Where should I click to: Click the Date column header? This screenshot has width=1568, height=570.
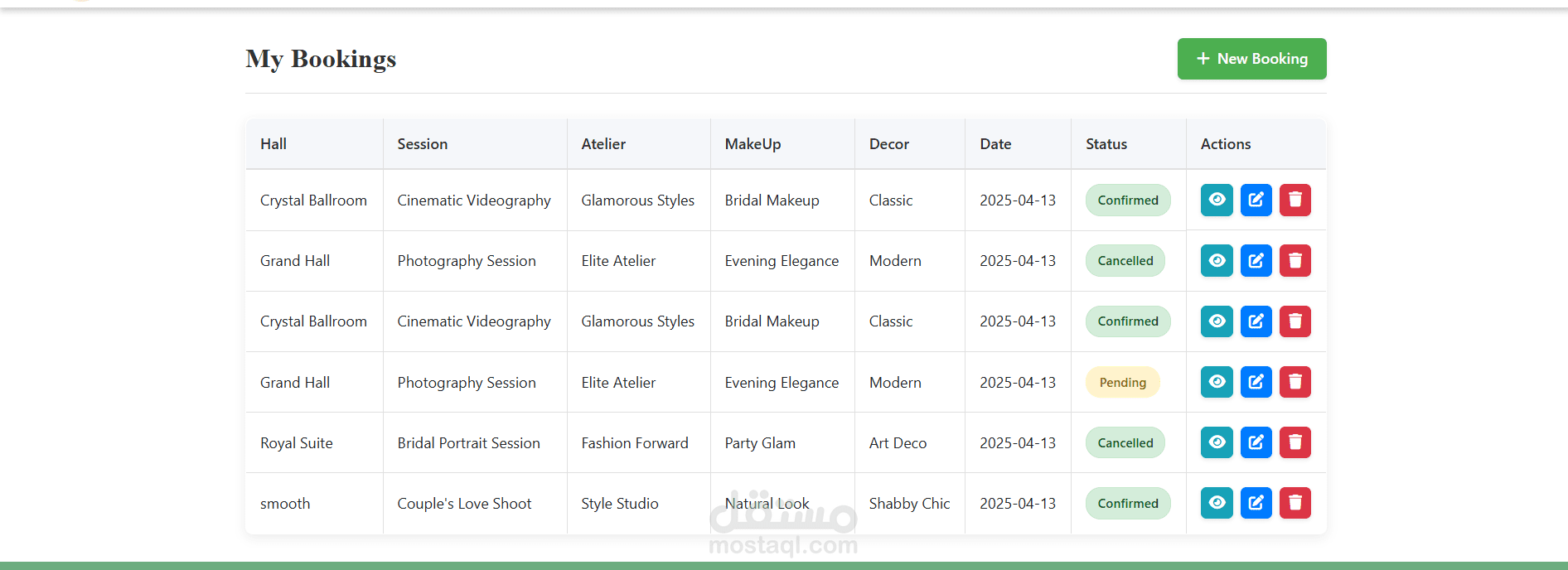995,144
